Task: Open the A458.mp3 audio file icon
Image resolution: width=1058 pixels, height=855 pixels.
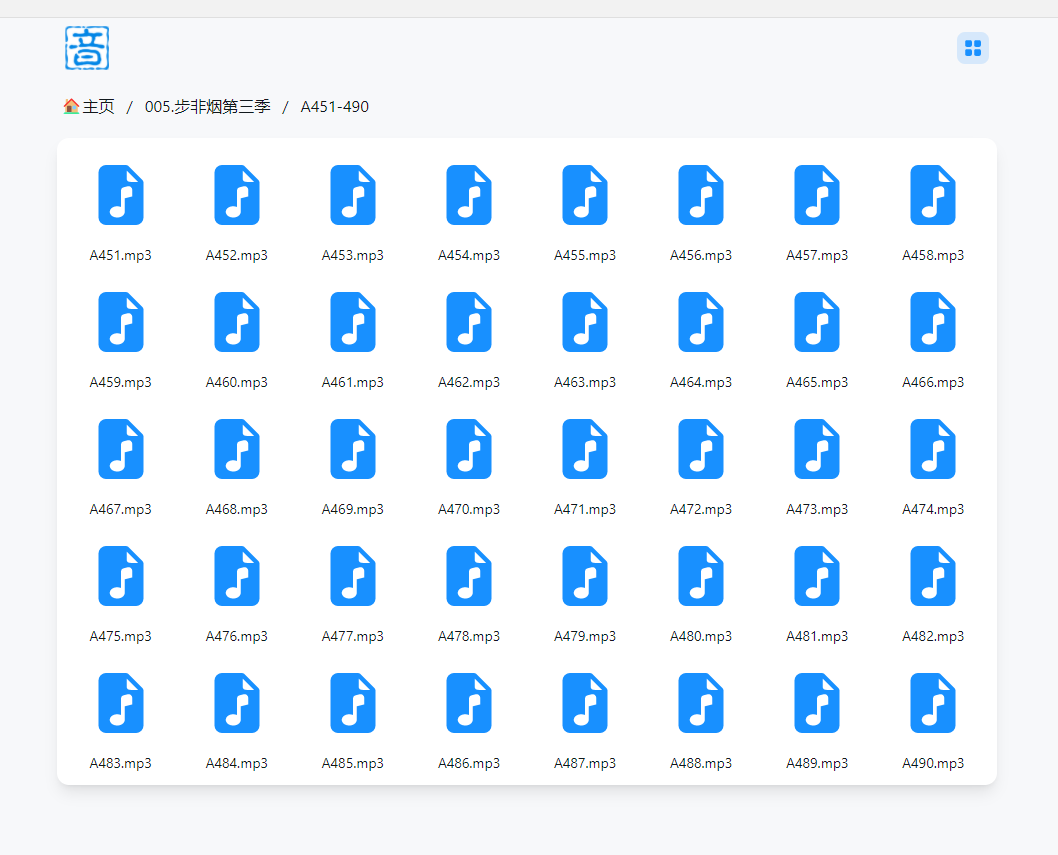Action: 933,195
